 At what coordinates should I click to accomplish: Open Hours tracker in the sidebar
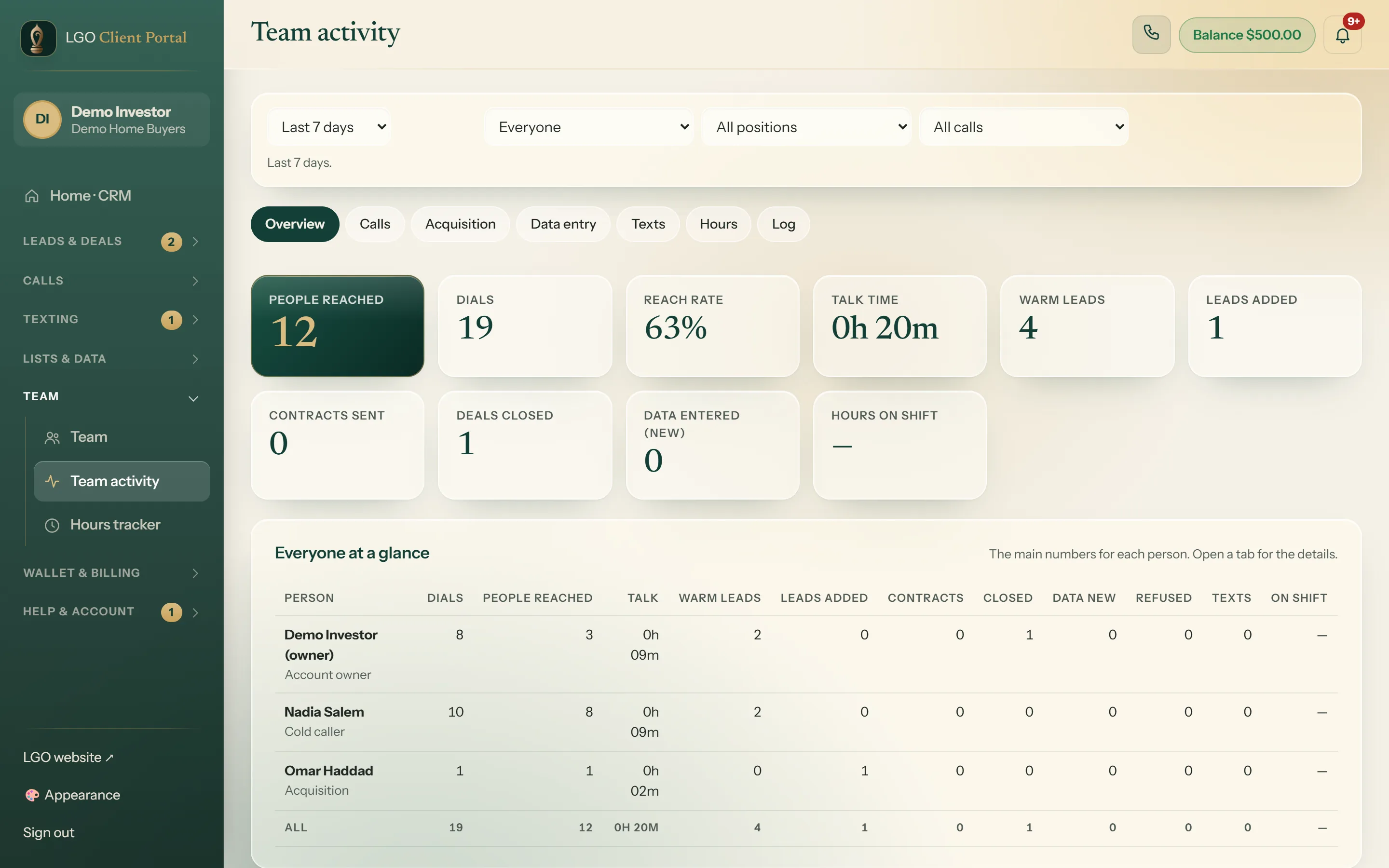[x=122, y=525]
